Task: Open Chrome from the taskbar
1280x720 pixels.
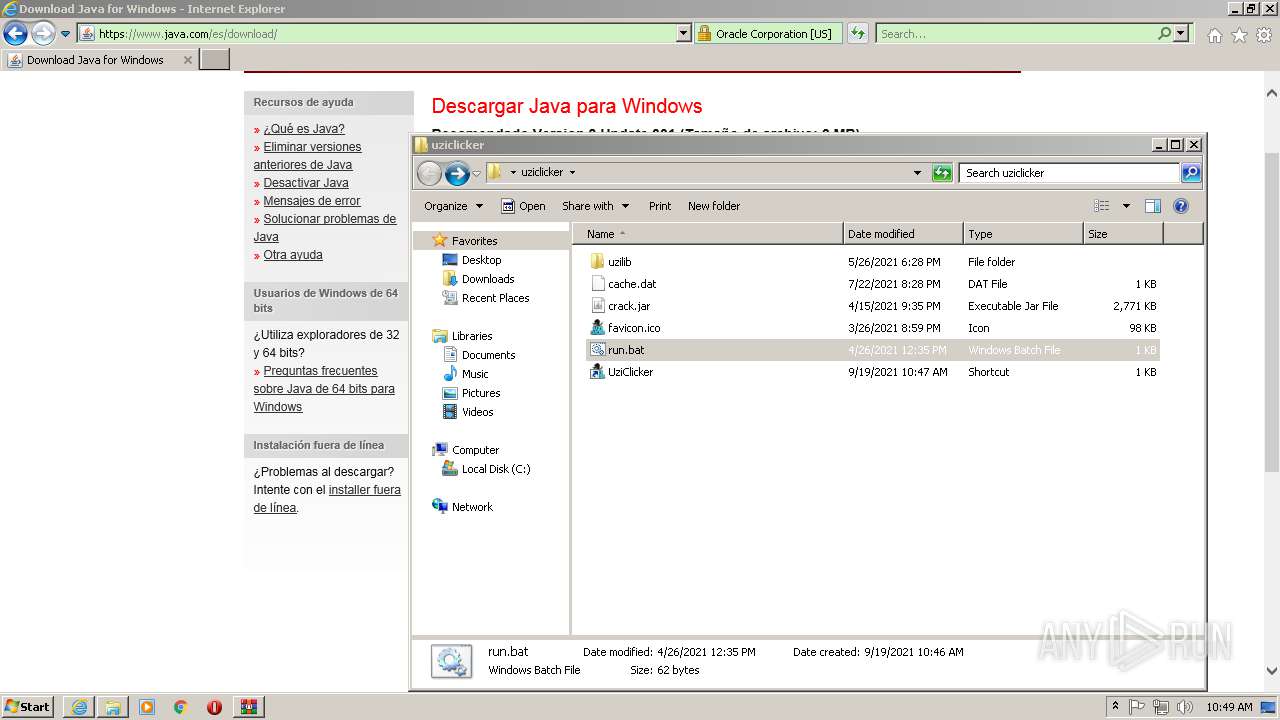Action: pyautogui.click(x=181, y=707)
